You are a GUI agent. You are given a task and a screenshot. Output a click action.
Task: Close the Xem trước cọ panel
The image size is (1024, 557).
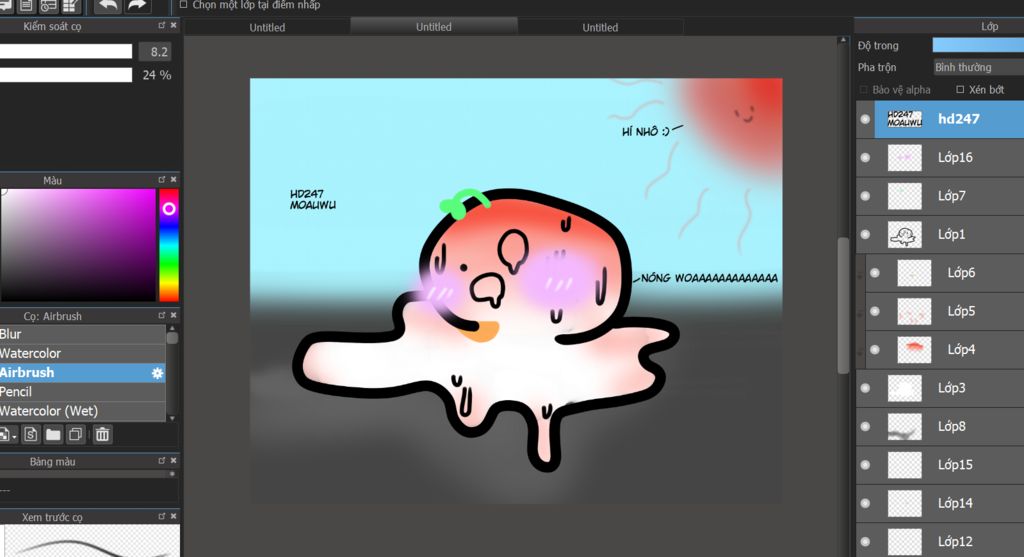(x=173, y=517)
